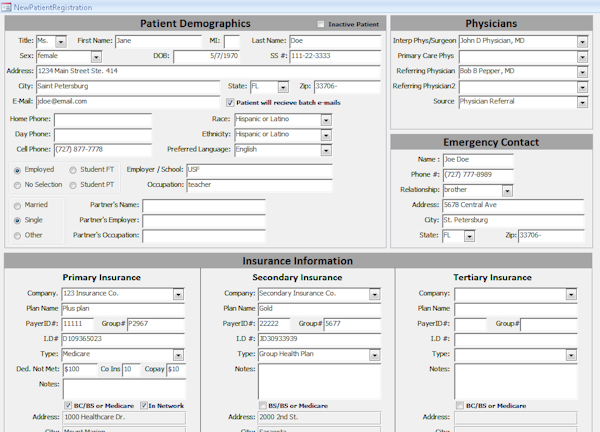
Task: Expand the Race dropdown list
Action: tap(326, 120)
